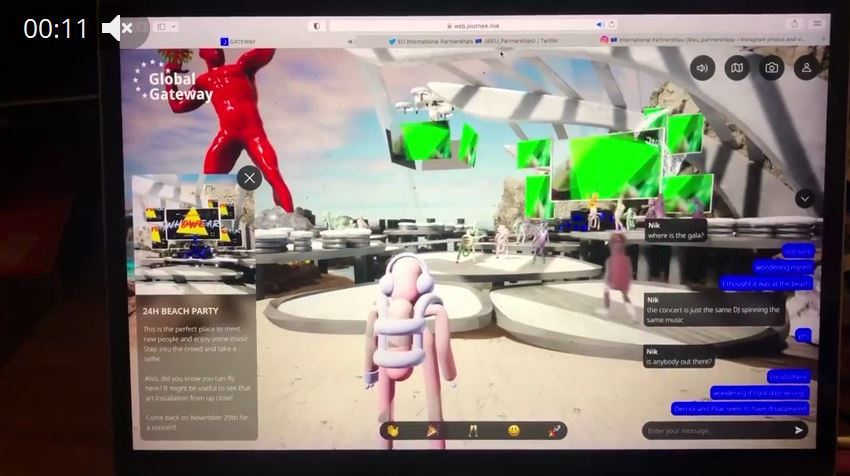Screen dimensions: 850x476
Task: Send the champagne glasses emote
Action: coord(473,430)
